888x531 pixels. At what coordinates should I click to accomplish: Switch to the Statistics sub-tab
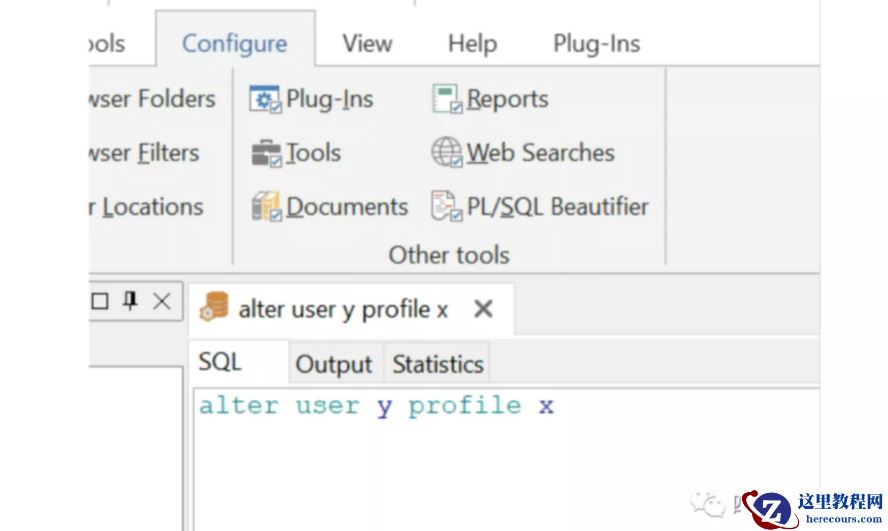point(438,364)
